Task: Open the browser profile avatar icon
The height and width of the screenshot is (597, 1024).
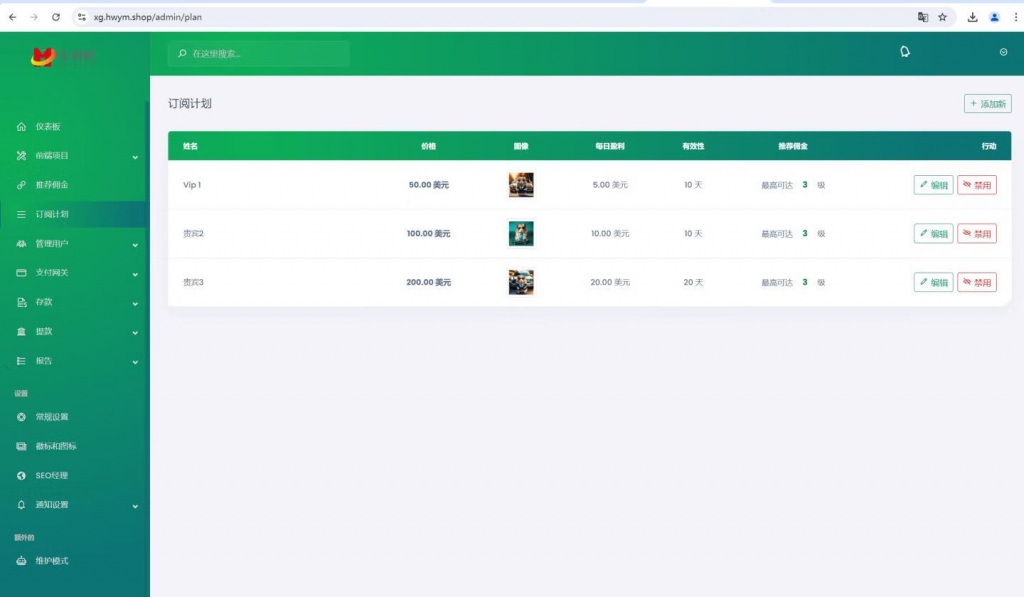Action: coord(994,17)
